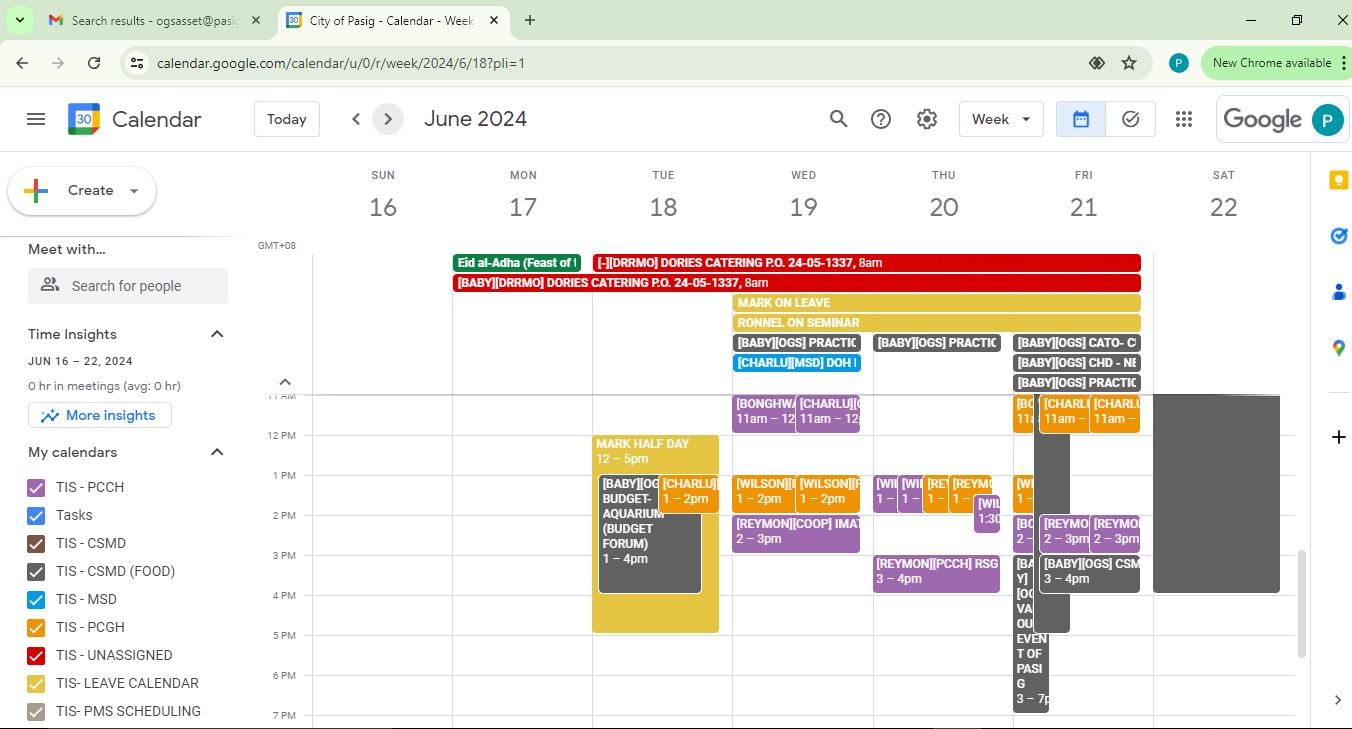Click the Search for people field
This screenshot has width=1352, height=729.
pos(128,286)
